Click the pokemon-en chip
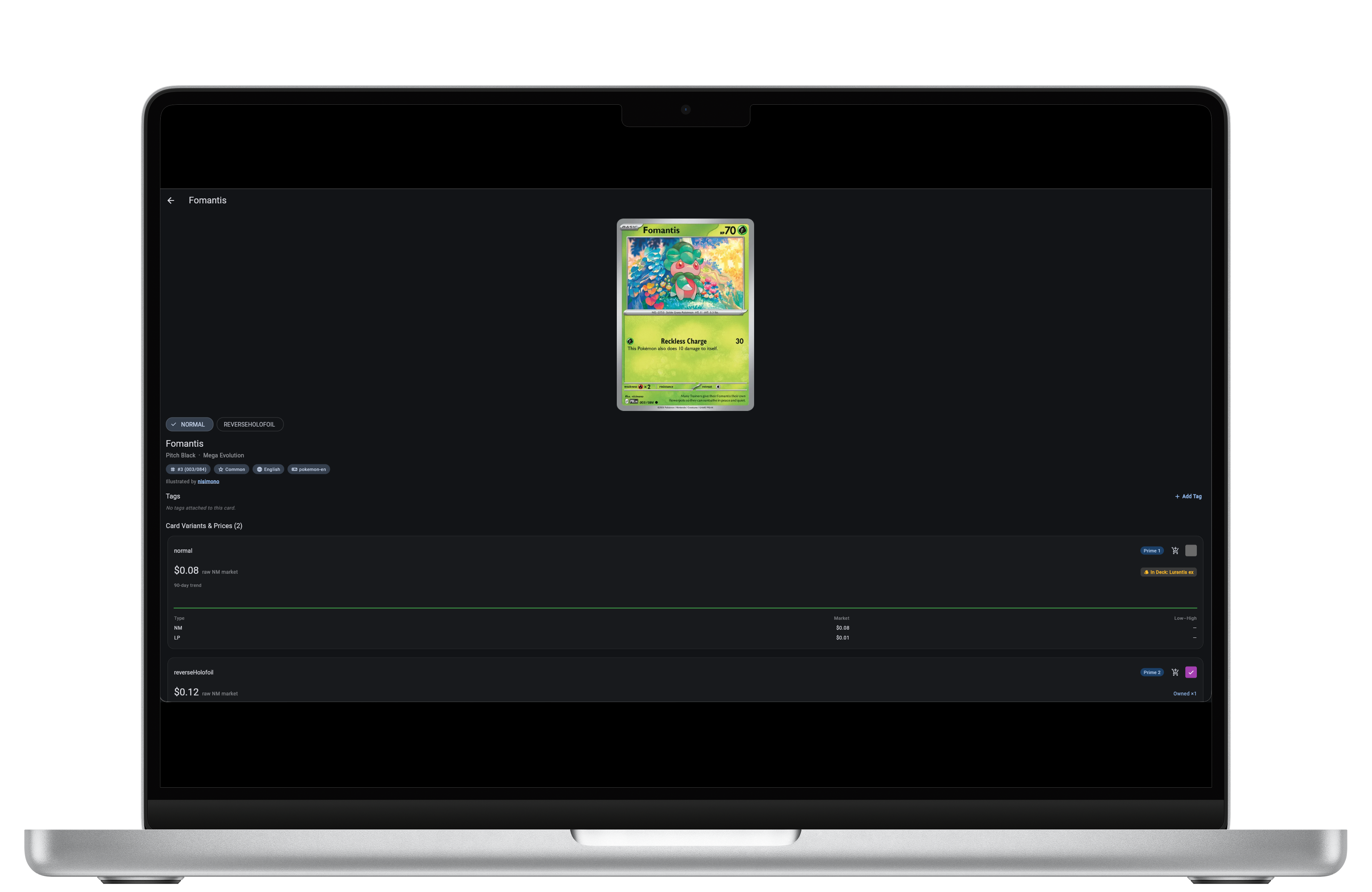Screen dimensions: 1372x892 click(x=309, y=469)
